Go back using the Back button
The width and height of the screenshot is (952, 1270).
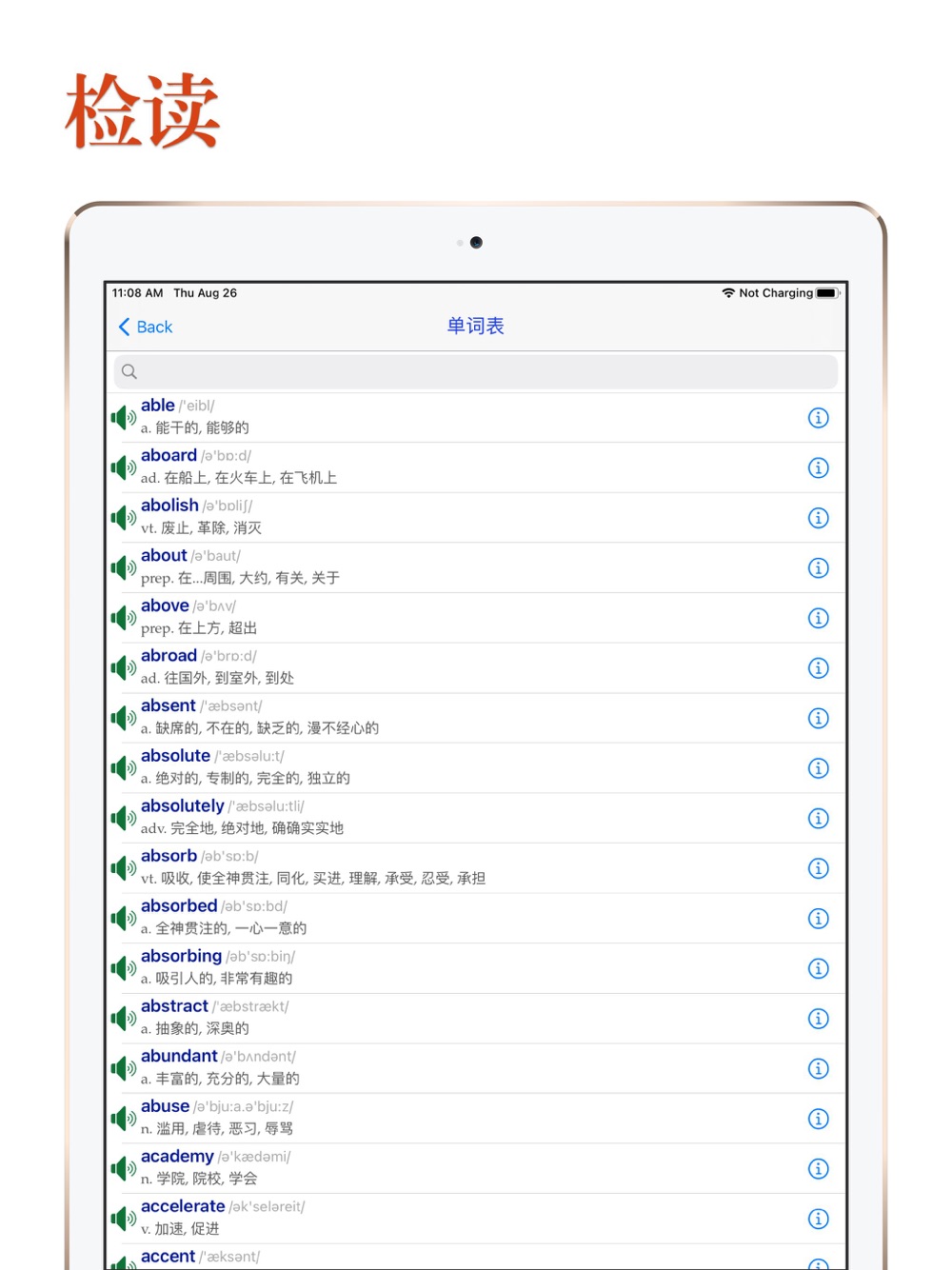tap(145, 327)
